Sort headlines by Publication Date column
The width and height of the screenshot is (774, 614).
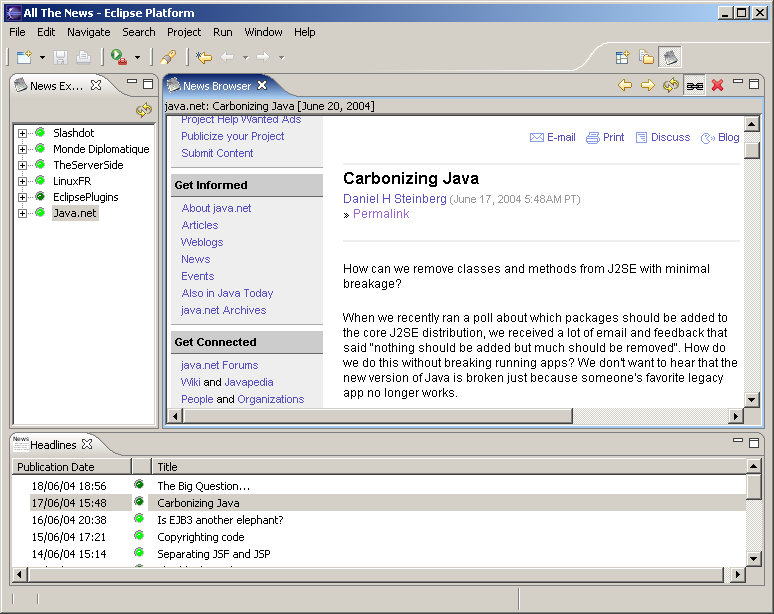pos(72,466)
